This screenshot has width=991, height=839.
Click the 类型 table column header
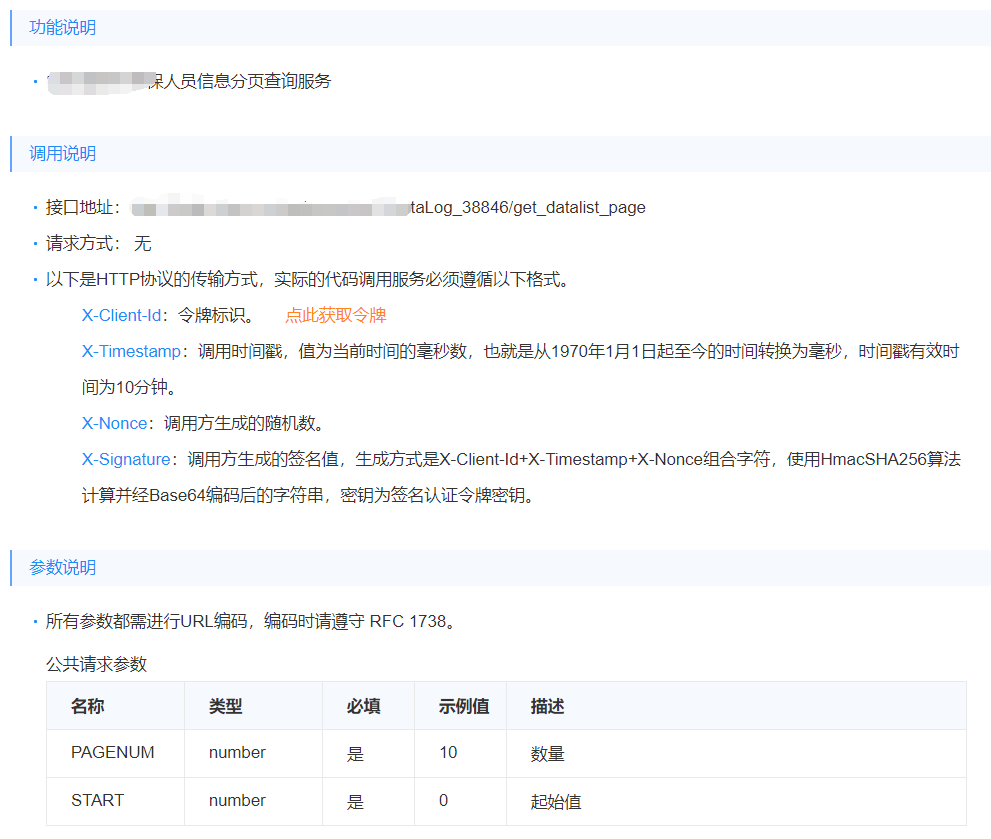coord(224,706)
